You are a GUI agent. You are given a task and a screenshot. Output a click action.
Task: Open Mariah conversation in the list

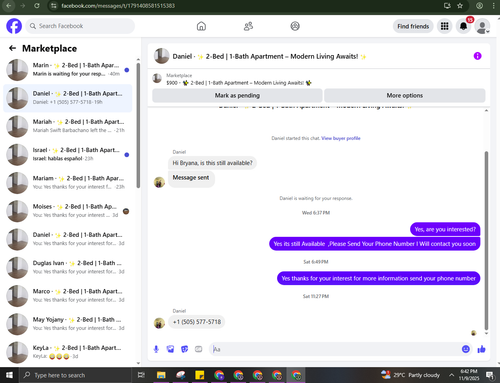click(x=68, y=126)
